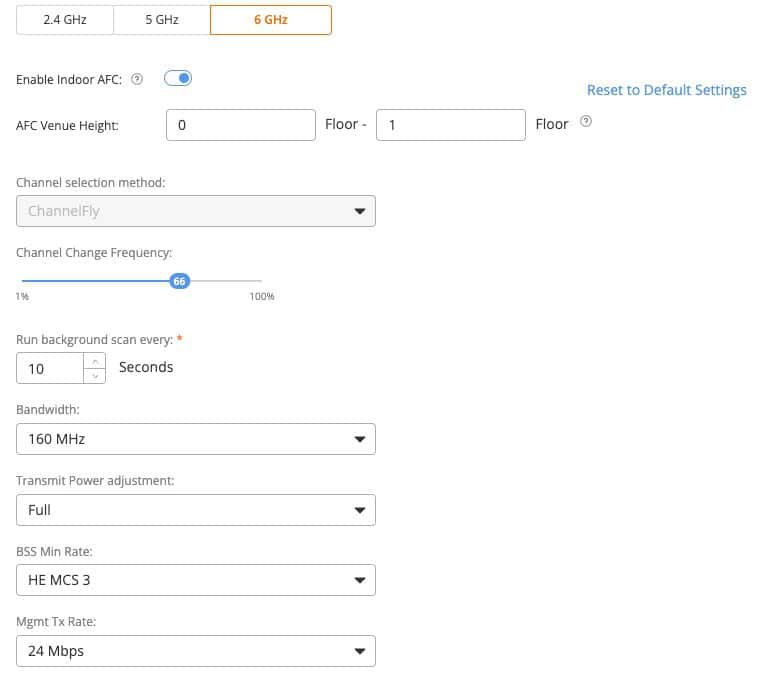Click help icon beside AFC Venue Height Floor
Image resolution: width=758 pixels, height=677 pixels.
pos(585,121)
